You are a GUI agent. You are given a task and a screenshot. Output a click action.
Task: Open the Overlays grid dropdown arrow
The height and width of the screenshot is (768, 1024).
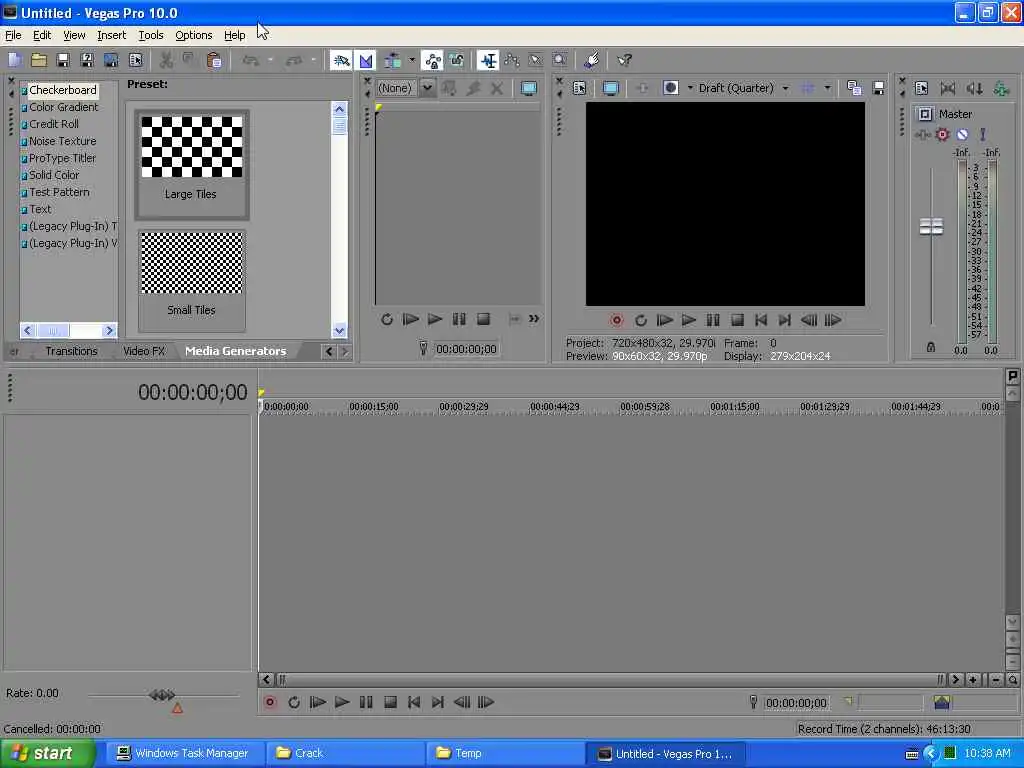pos(827,88)
